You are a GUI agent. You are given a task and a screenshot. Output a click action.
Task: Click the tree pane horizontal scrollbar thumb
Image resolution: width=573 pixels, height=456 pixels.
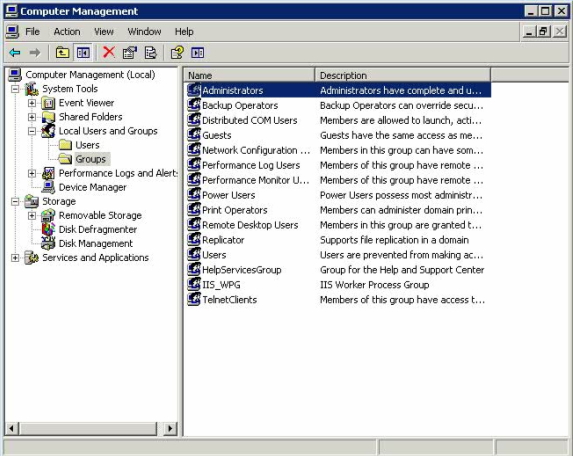pos(88,429)
